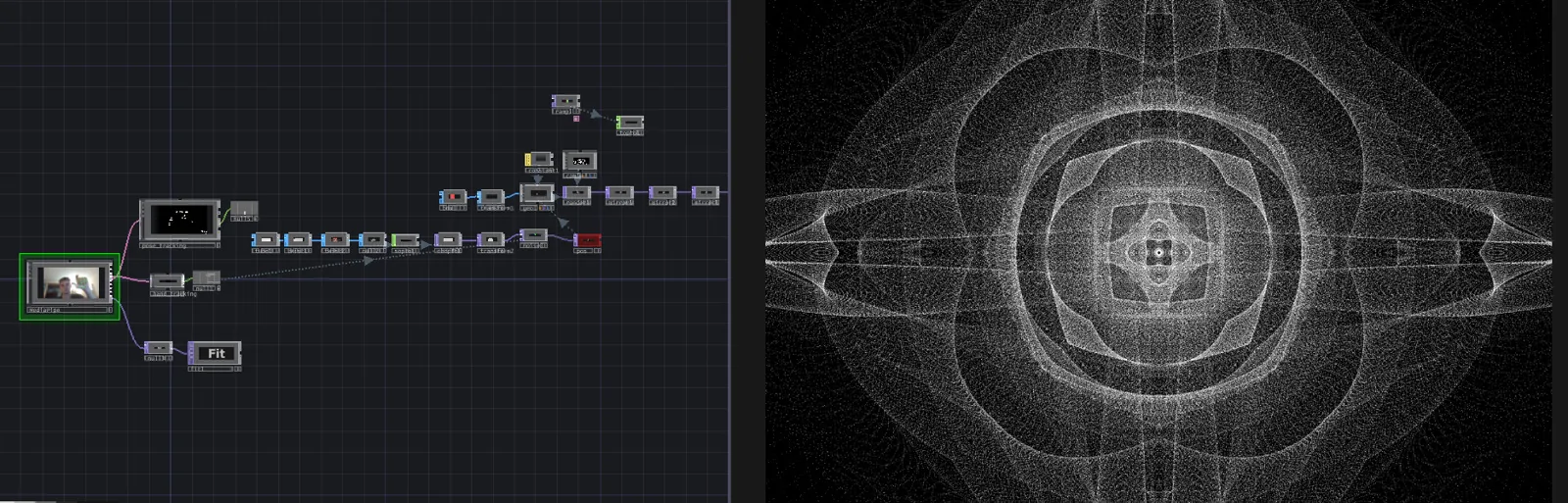Viewport: 1568px width, 503px height.
Task: Select the second blue node of the lower chain
Action: pos(299,241)
